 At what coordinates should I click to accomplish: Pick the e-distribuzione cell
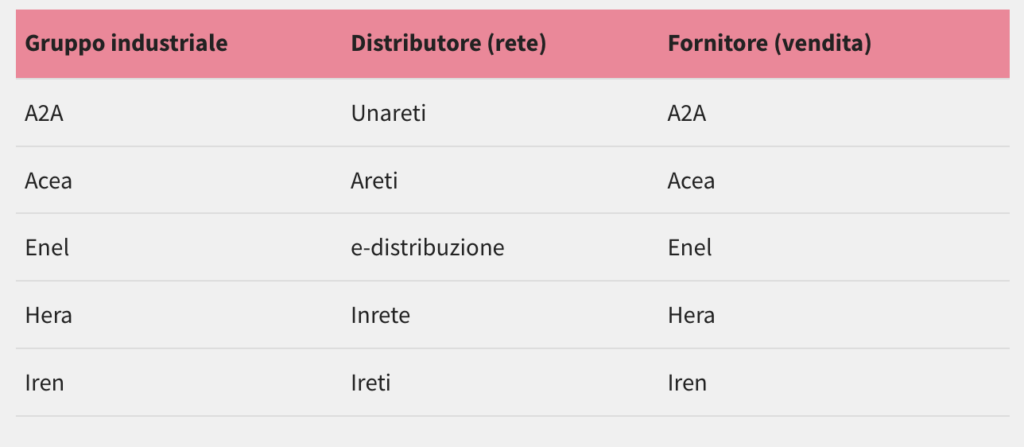pyautogui.click(x=427, y=248)
